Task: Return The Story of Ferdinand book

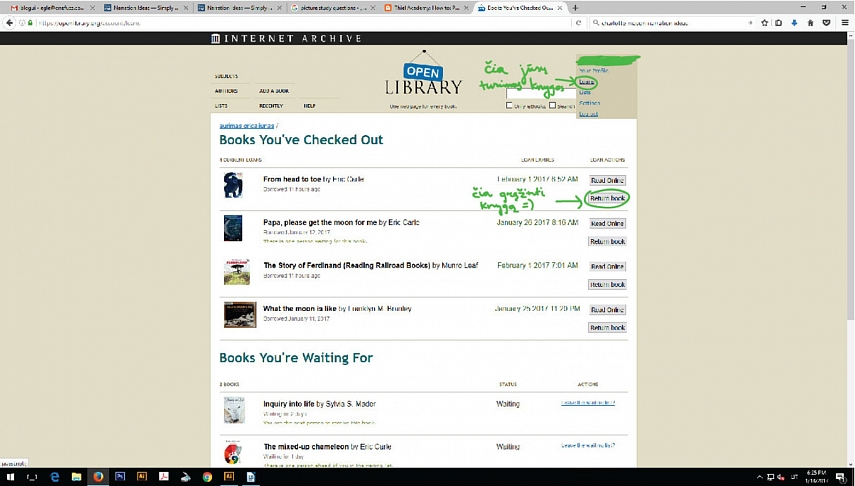Action: point(607,285)
